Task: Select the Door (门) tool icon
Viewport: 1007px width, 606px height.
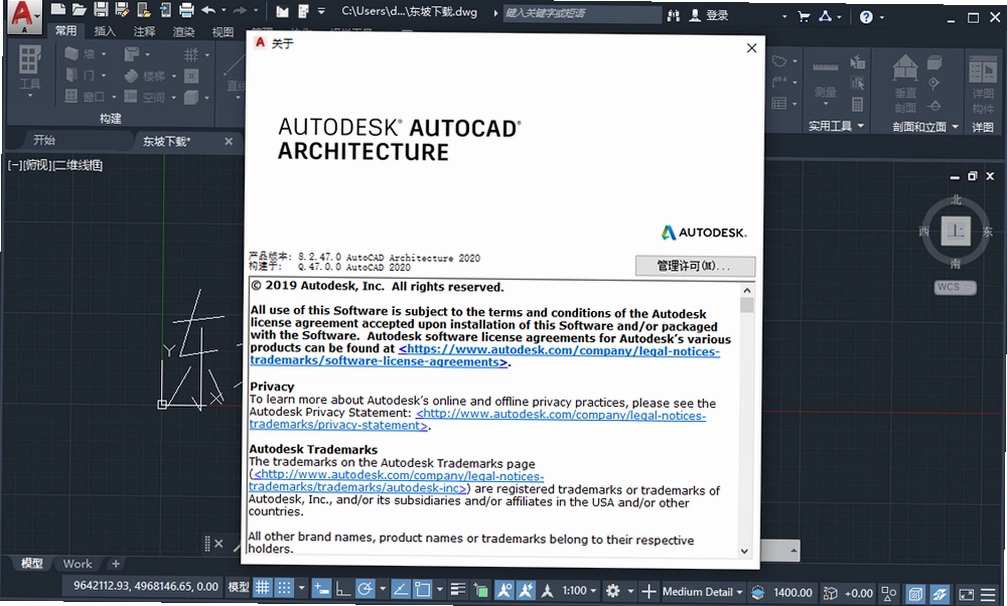Action: coord(72,75)
